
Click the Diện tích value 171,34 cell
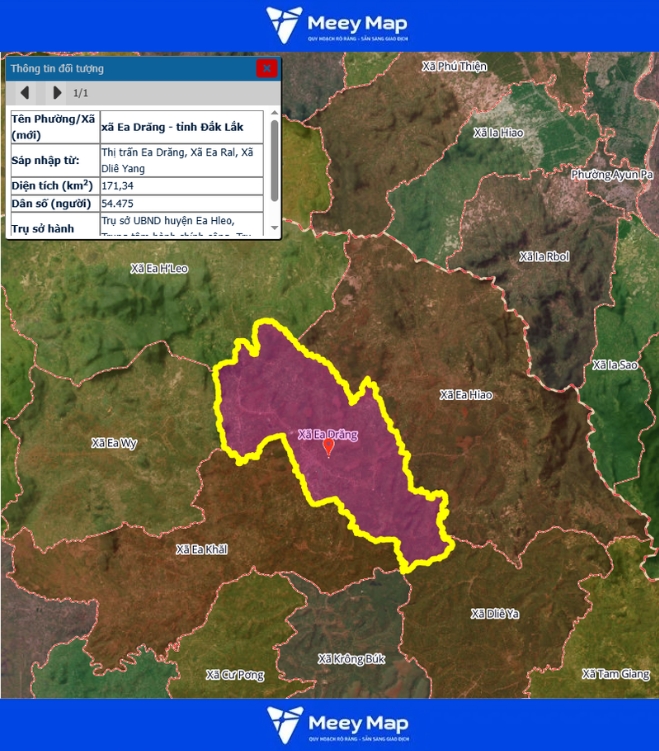tap(183, 186)
